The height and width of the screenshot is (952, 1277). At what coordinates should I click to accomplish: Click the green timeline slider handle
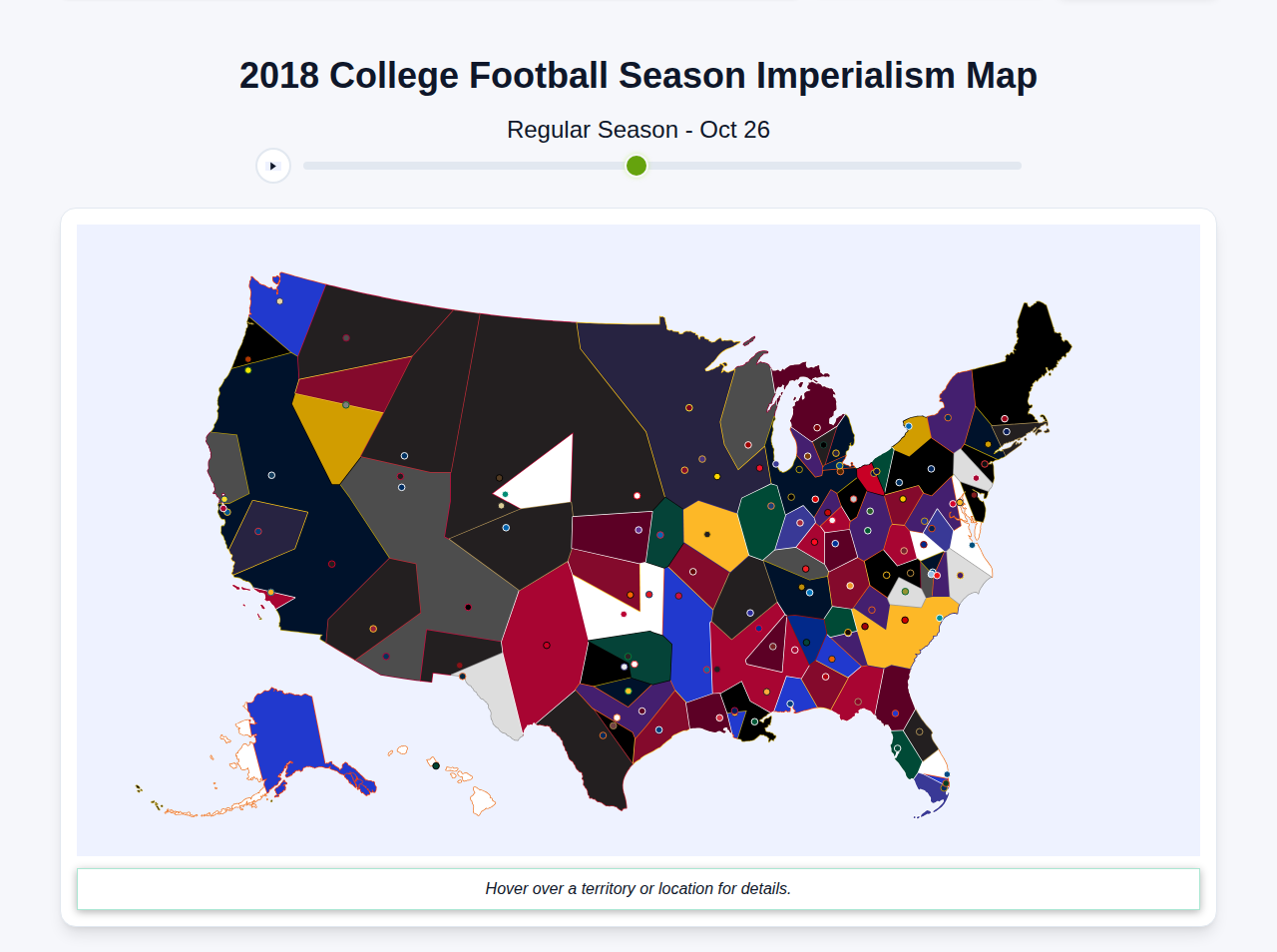click(x=636, y=166)
